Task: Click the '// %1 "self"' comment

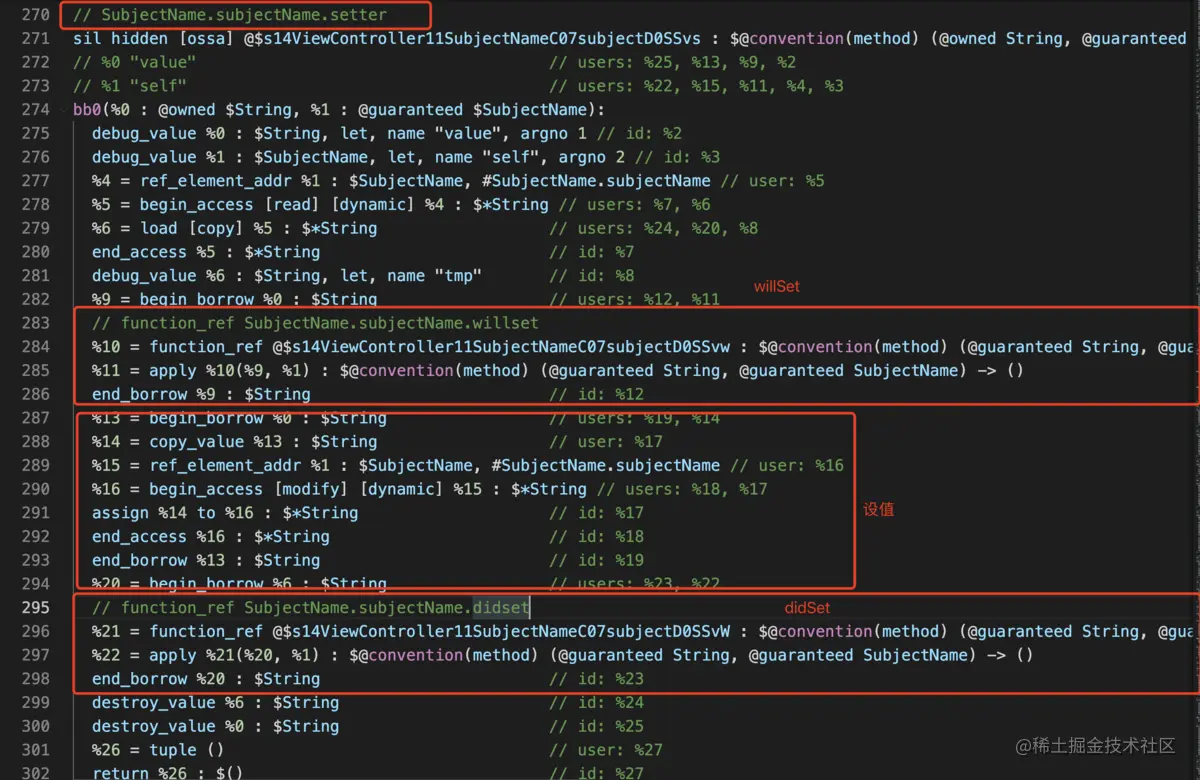Action: pos(130,86)
